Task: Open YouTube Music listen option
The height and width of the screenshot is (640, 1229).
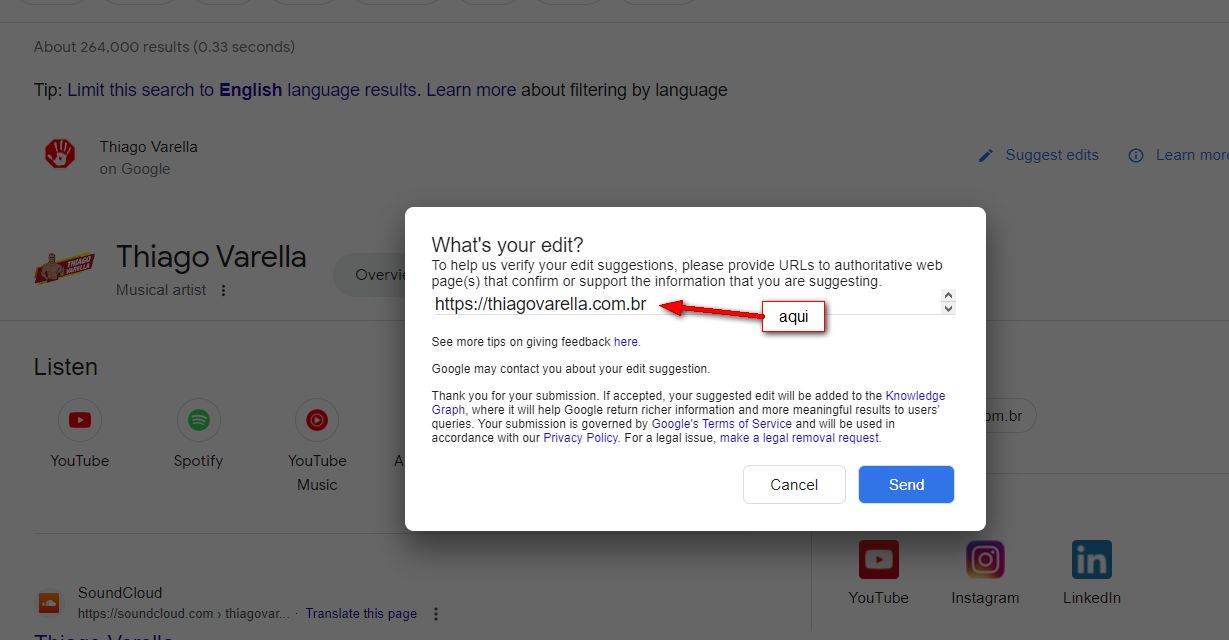Action: point(317,420)
